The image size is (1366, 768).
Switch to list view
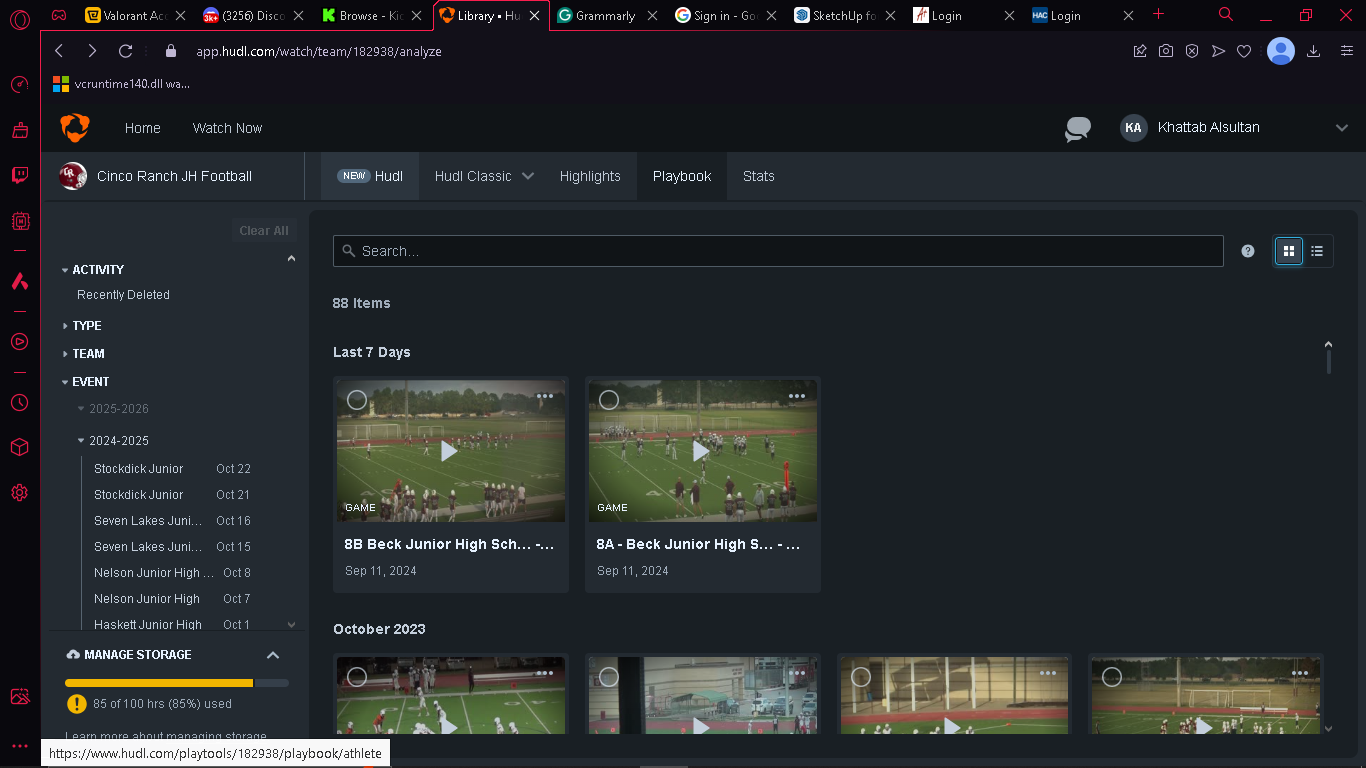coord(1317,251)
